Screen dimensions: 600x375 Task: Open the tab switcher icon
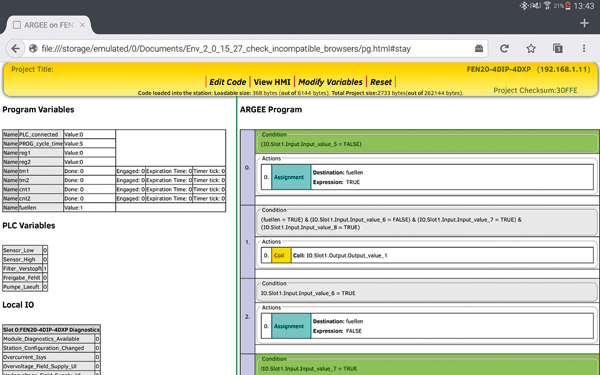(x=558, y=48)
